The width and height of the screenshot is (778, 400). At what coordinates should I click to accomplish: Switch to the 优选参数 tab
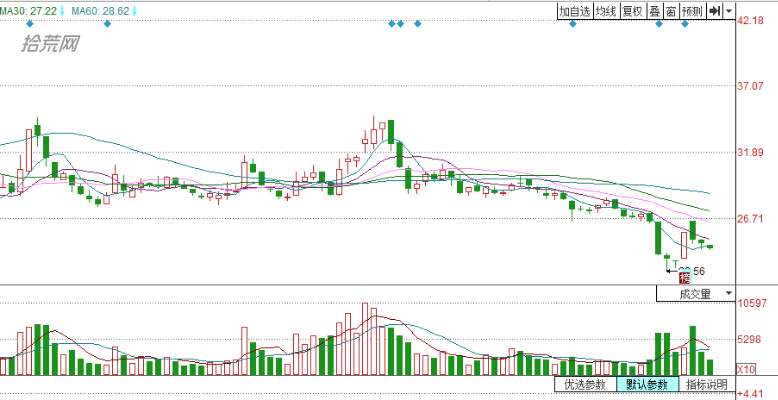click(585, 384)
